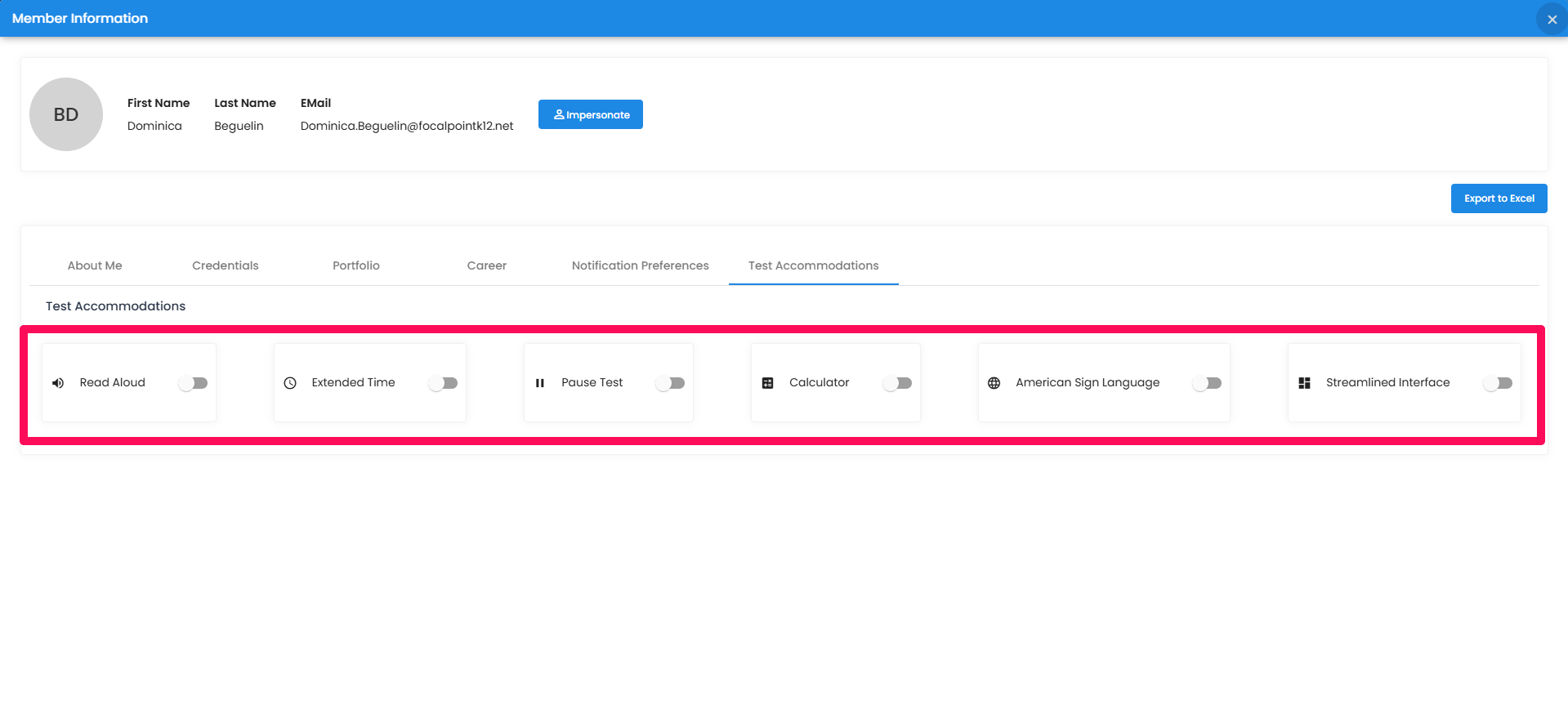The image size is (1568, 722).
Task: Click the Test Accommodations section heading
Action: (x=116, y=306)
